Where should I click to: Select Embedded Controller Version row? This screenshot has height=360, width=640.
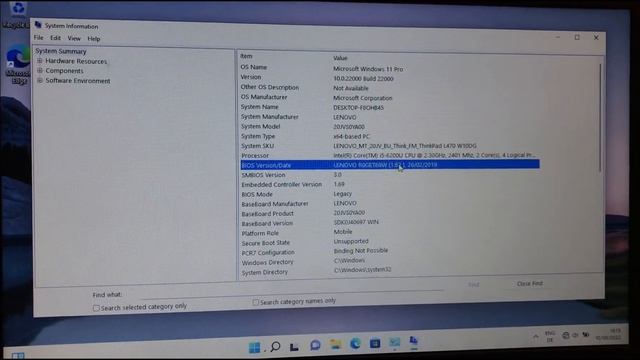click(x=390, y=184)
